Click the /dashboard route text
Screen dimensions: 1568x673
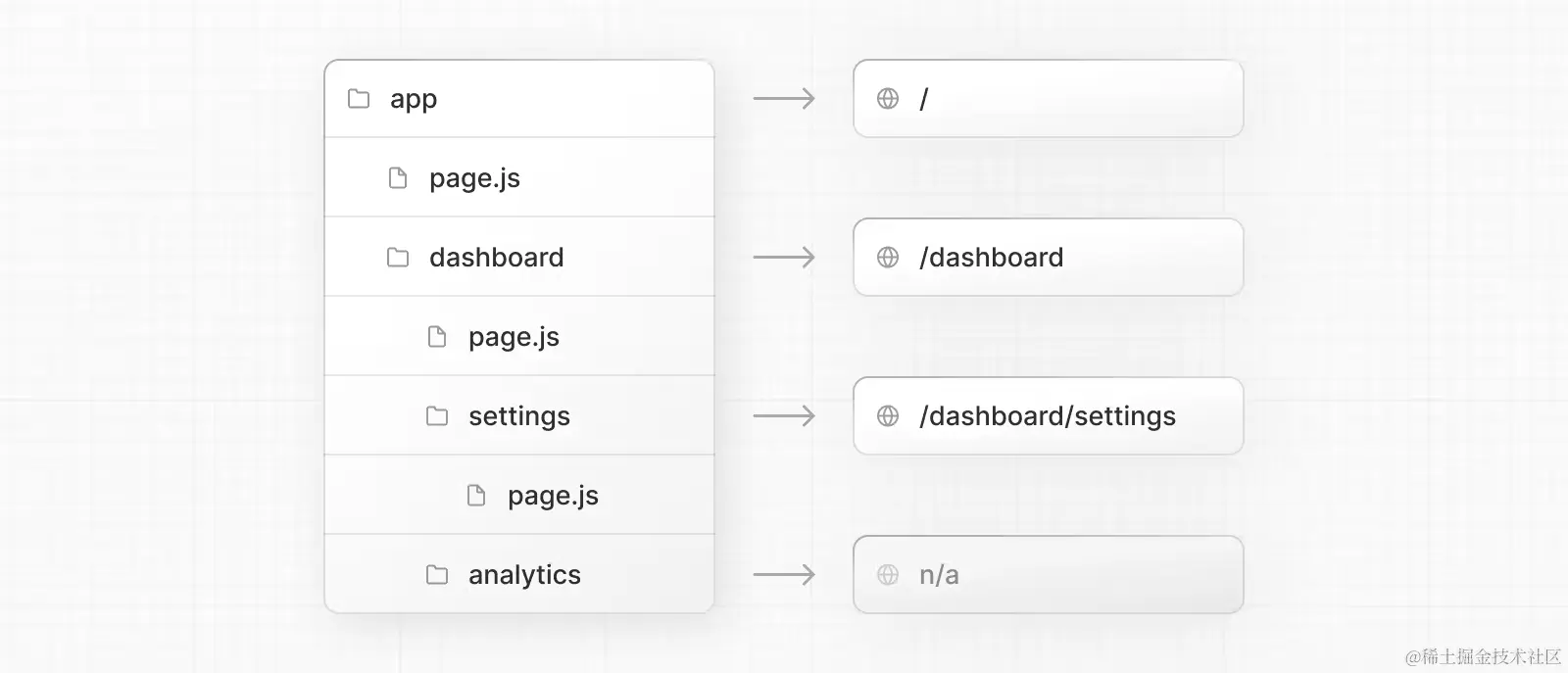pyautogui.click(x=991, y=258)
